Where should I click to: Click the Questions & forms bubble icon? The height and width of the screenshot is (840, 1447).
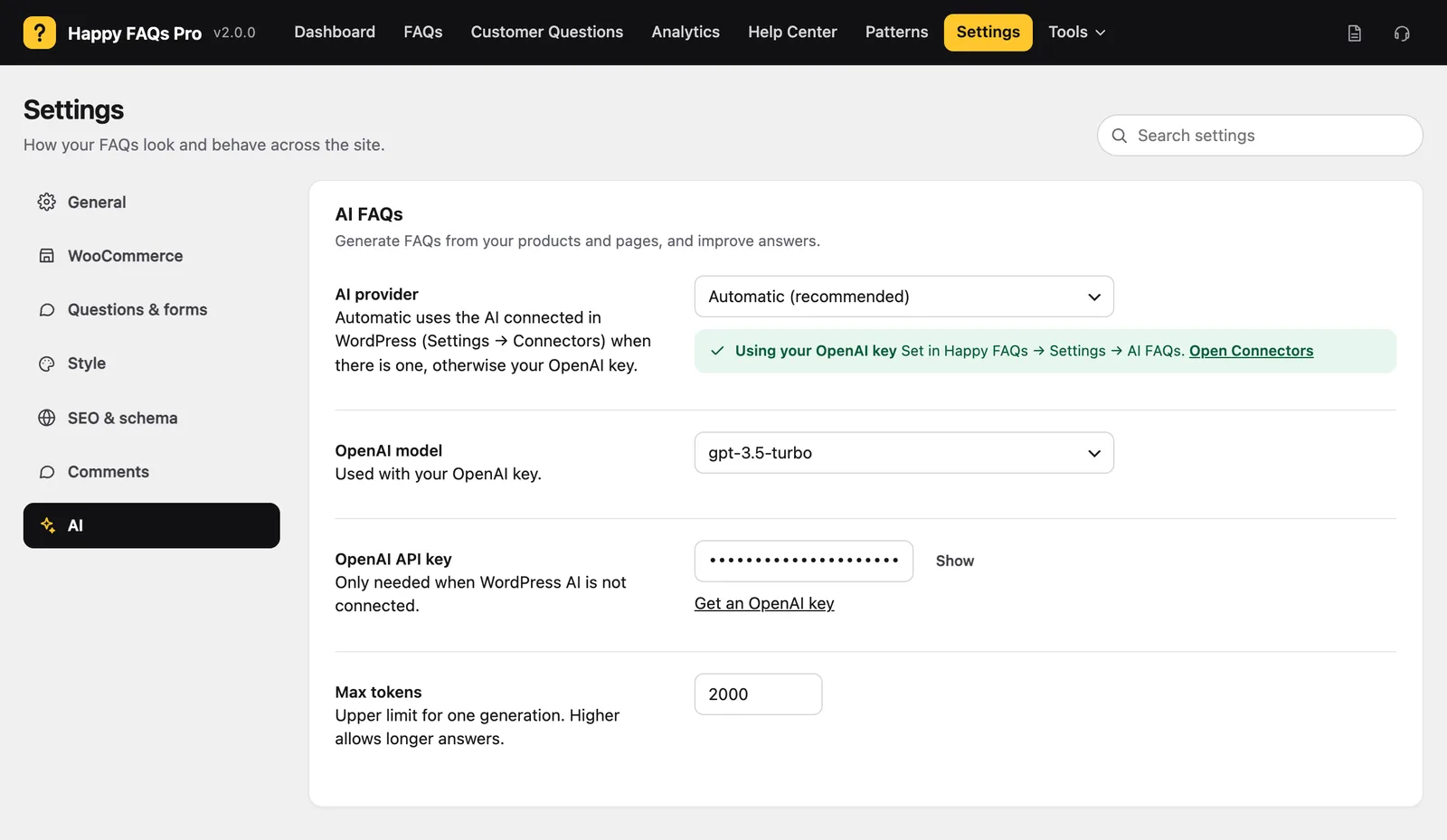pyautogui.click(x=47, y=310)
